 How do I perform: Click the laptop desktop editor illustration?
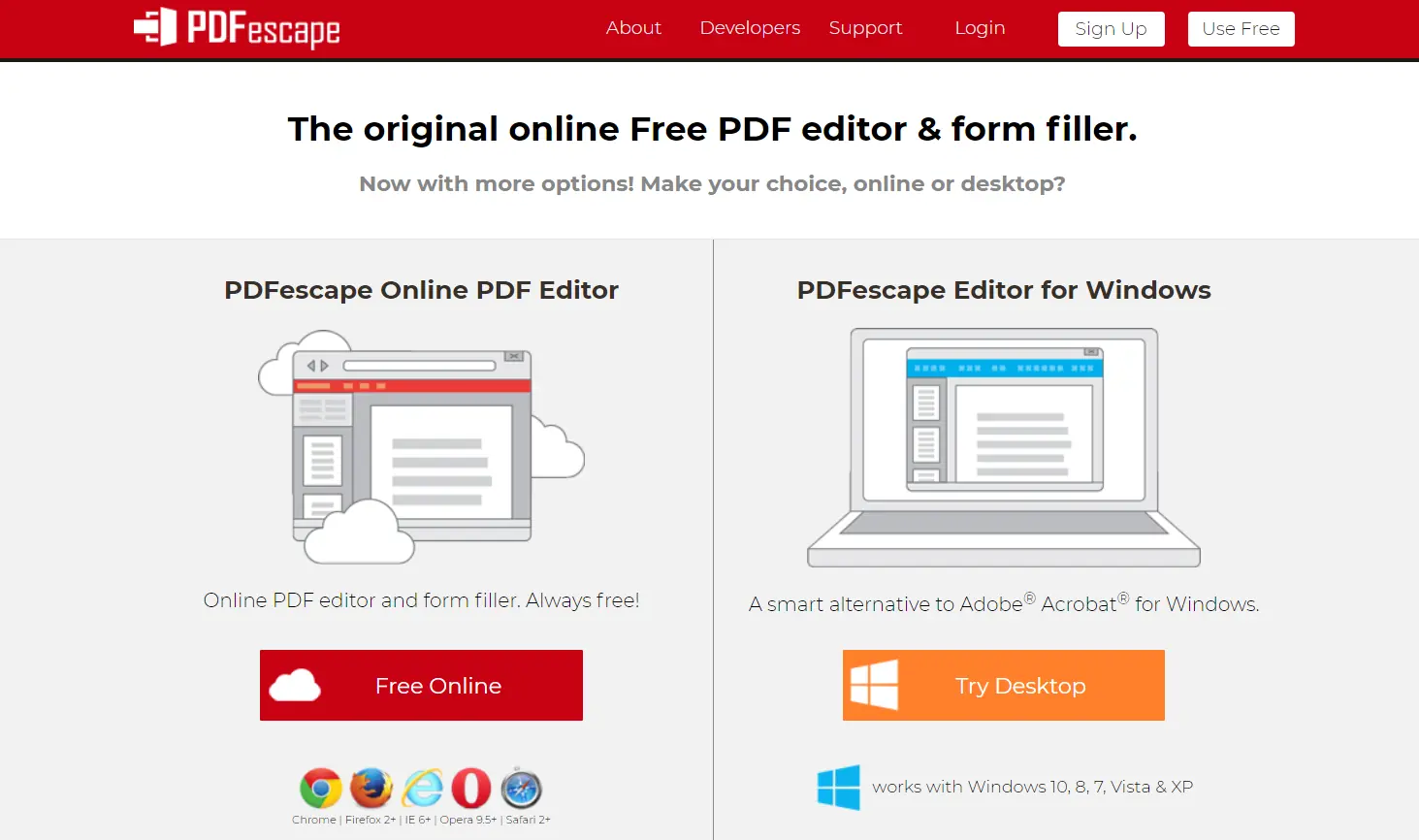(x=1004, y=447)
